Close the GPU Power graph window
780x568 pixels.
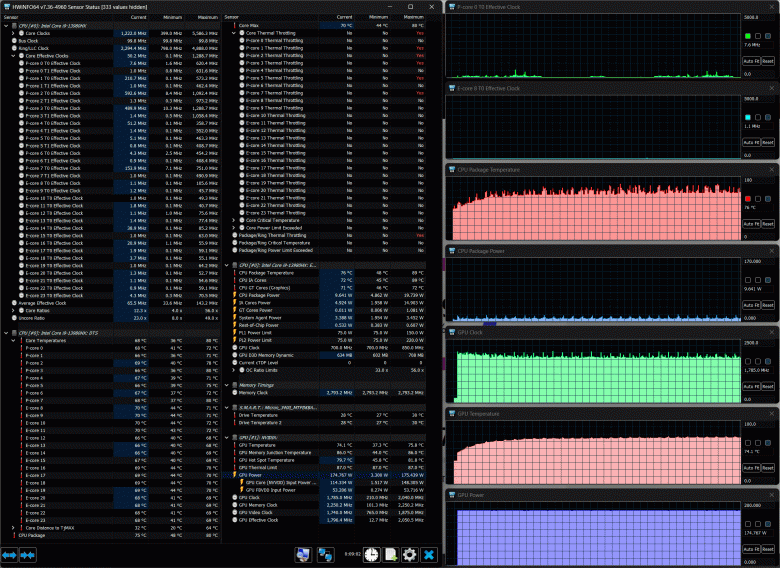click(x=771, y=493)
